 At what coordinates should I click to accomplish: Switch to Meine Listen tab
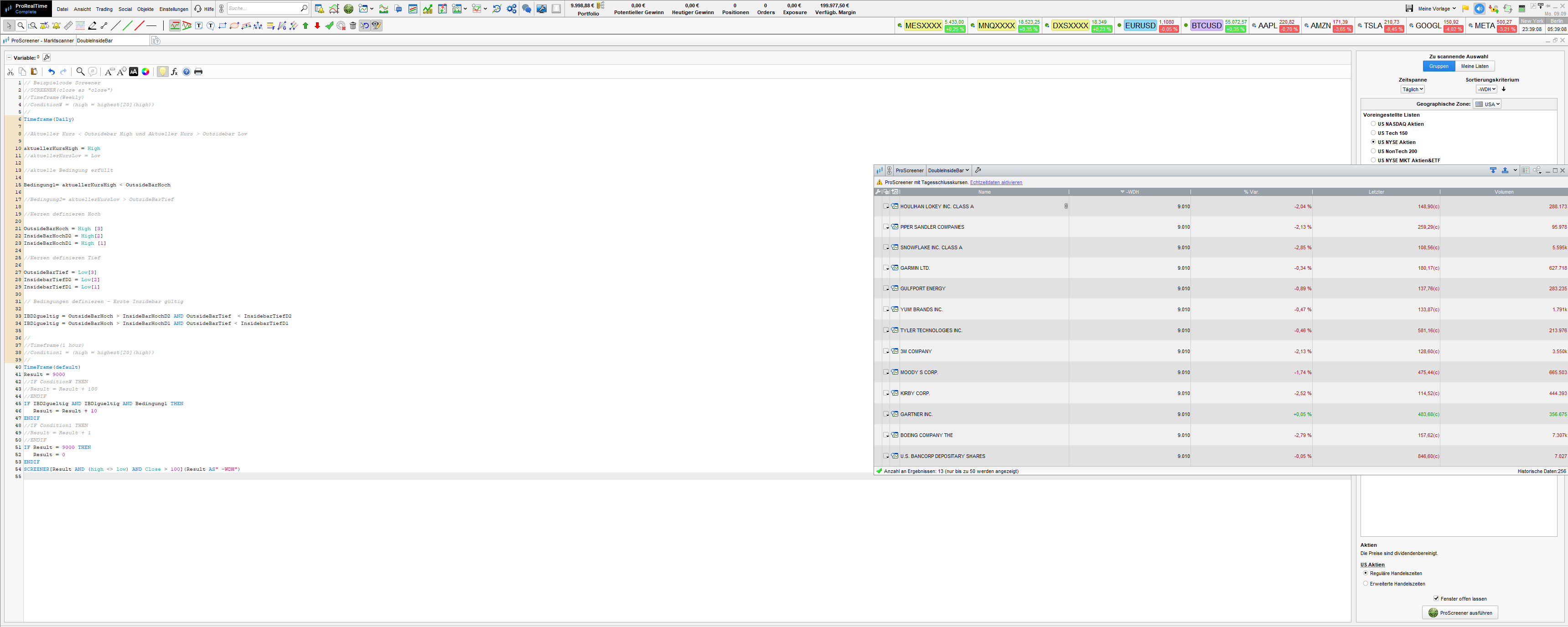coord(1474,66)
